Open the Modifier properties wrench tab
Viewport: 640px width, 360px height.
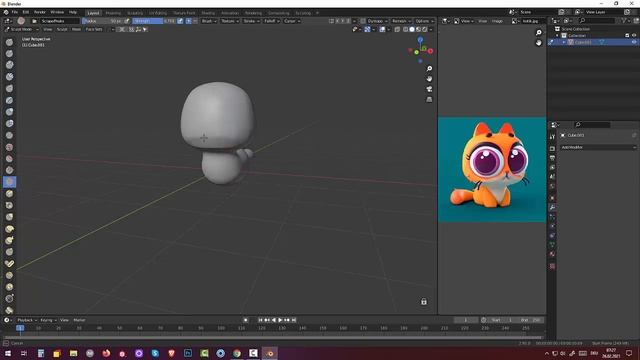(552, 207)
